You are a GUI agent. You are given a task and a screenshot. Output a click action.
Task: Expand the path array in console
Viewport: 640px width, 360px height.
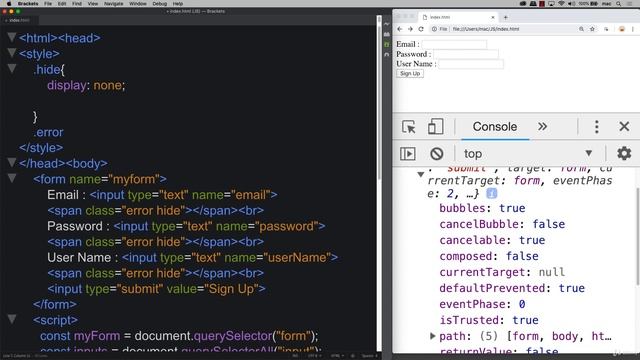[x=433, y=336]
